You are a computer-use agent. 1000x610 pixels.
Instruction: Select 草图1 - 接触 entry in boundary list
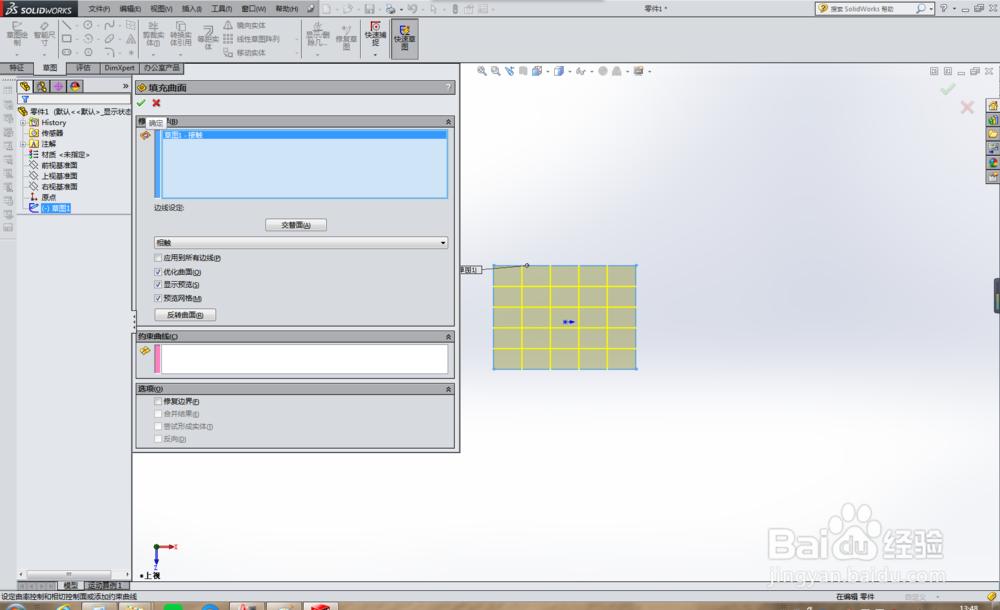coord(304,135)
